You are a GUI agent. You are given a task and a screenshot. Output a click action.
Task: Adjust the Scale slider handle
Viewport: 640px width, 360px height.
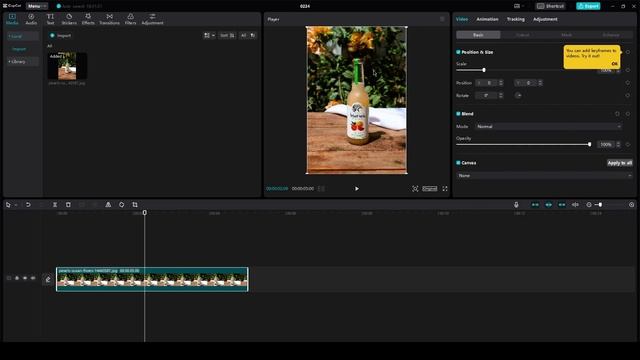point(484,70)
